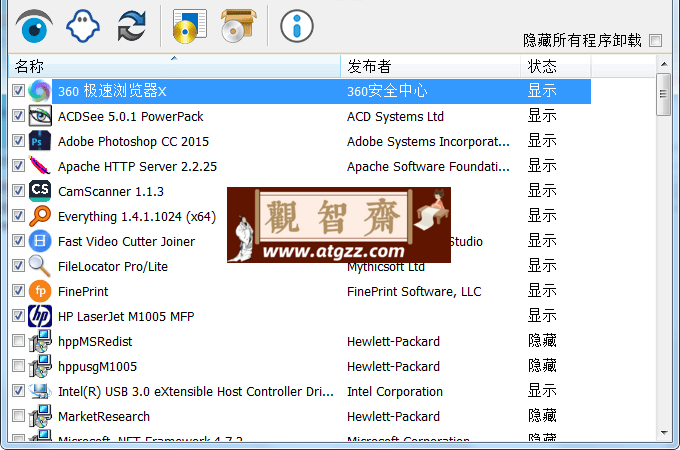Uncheck the FileLocator Pro/Lite checkbox
The height and width of the screenshot is (450, 680).
point(18,266)
